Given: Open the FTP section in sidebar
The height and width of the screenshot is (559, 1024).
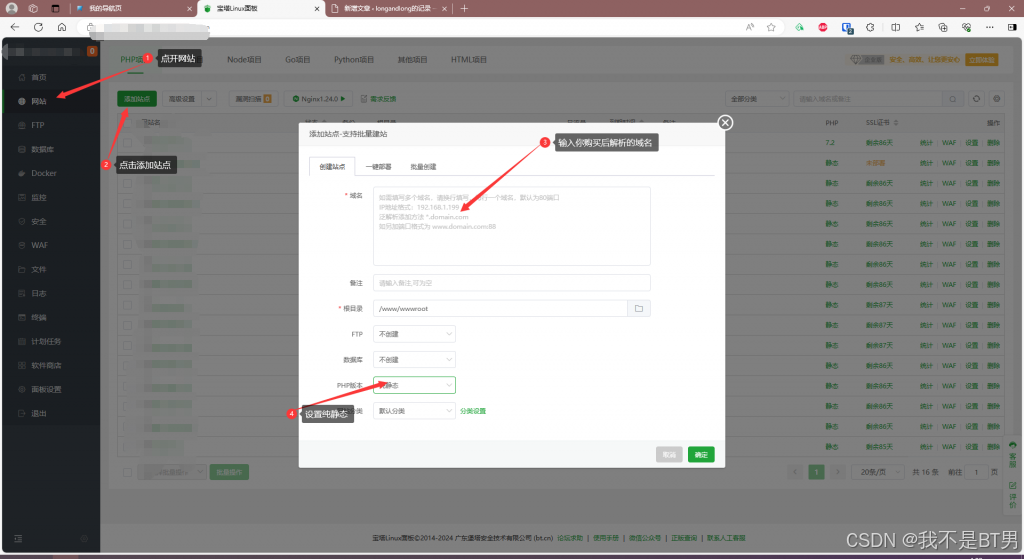Looking at the screenshot, I should (x=37, y=125).
